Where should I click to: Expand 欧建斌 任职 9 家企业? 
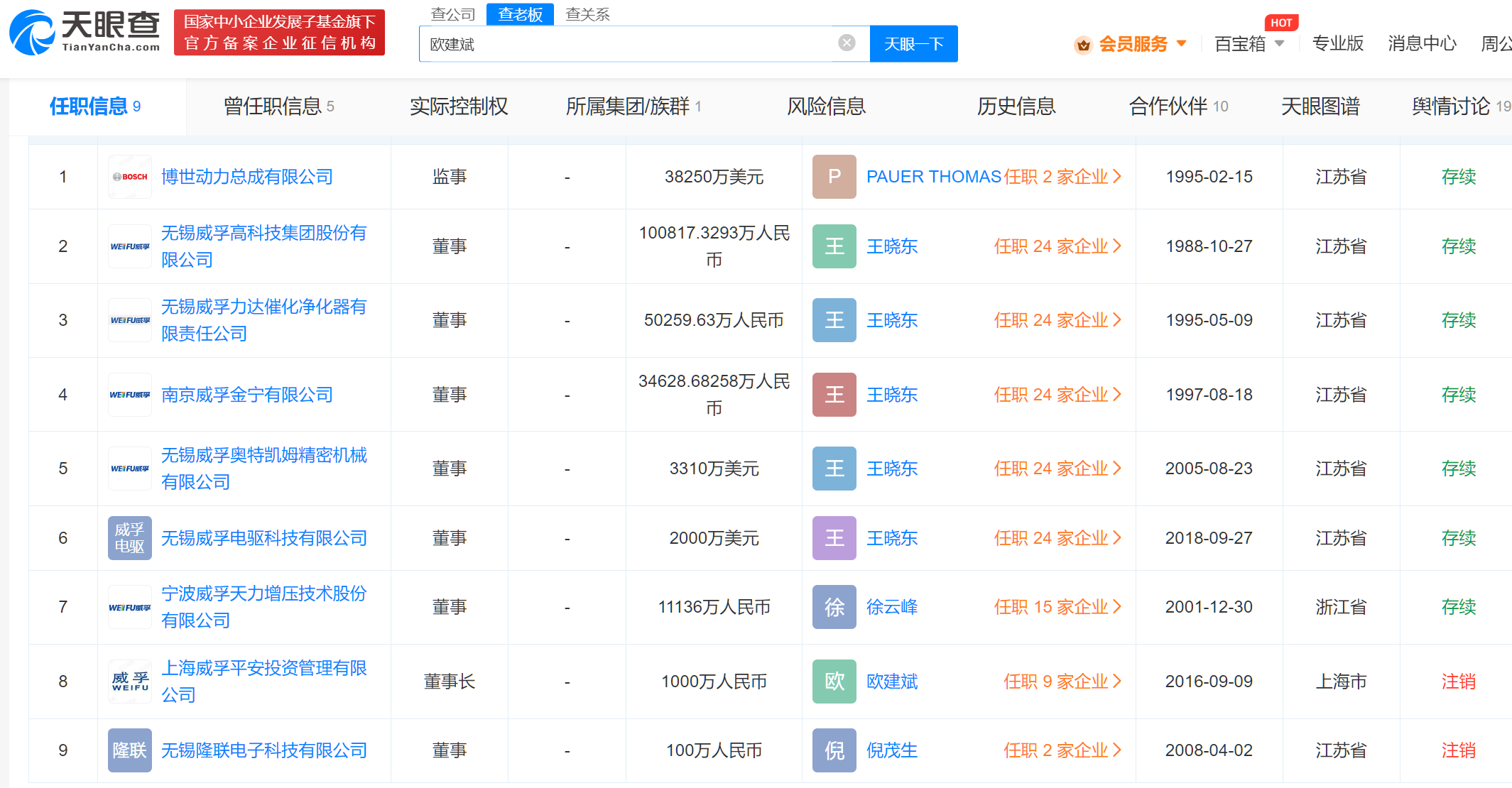pos(1063,682)
